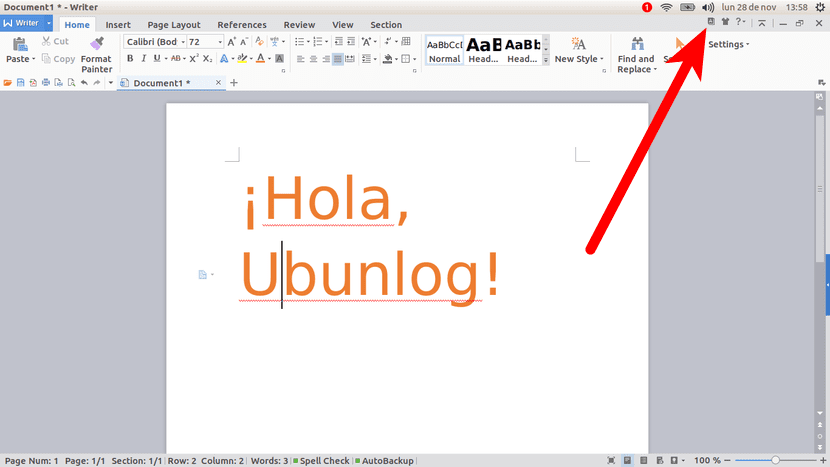
Task: Toggle Italic formatting
Action: [x=143, y=59]
